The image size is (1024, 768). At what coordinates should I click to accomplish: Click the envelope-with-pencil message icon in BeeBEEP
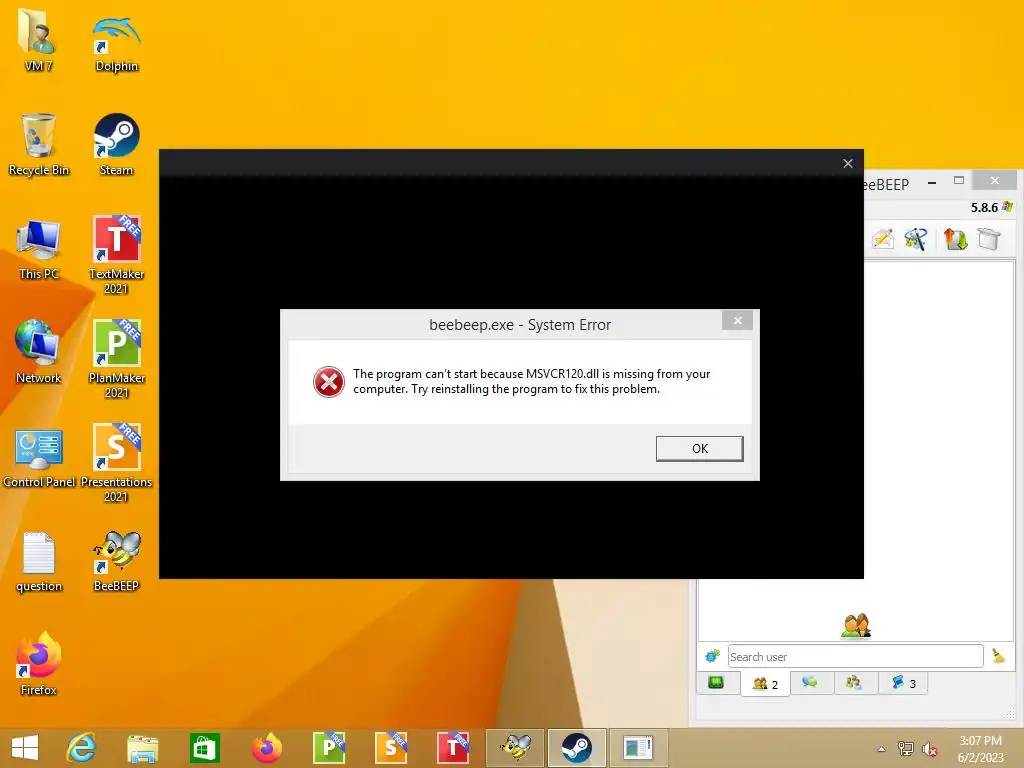[882, 239]
